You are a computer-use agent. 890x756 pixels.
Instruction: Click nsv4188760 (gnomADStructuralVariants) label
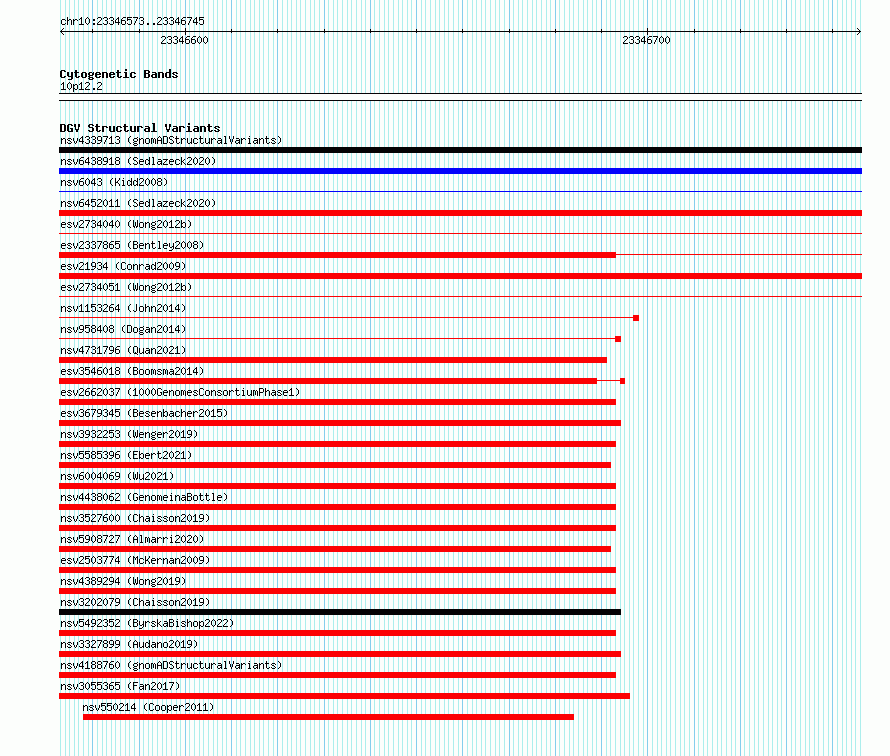tap(171, 665)
